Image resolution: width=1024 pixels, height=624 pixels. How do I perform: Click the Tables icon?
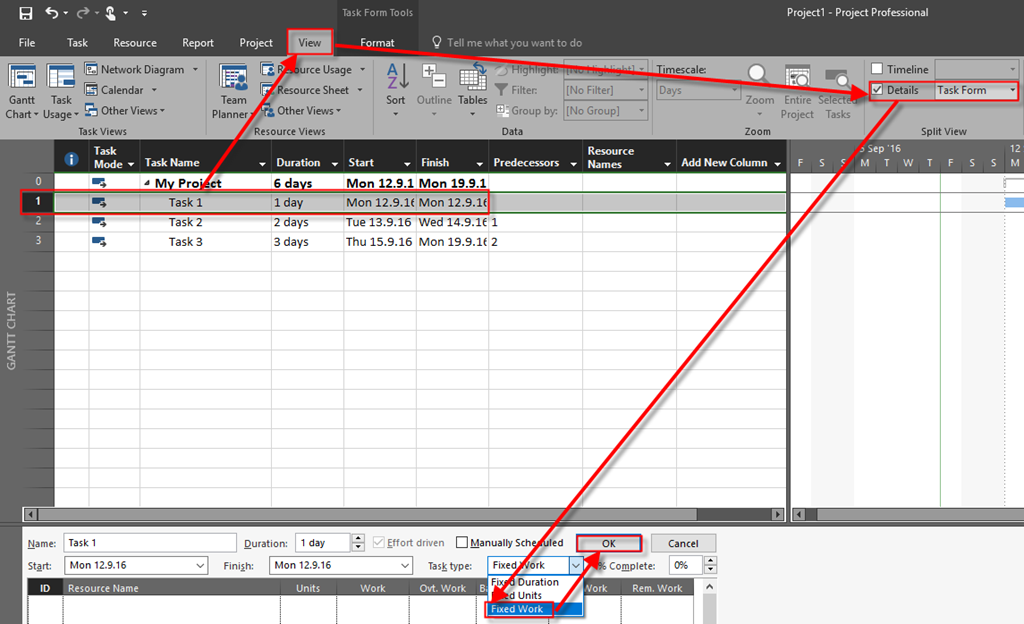click(x=472, y=77)
